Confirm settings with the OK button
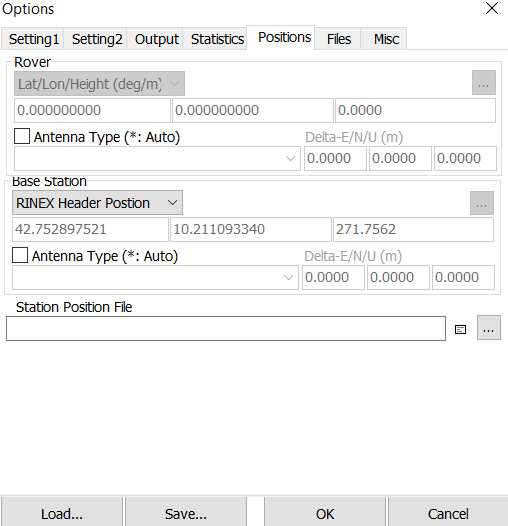 [x=325, y=514]
